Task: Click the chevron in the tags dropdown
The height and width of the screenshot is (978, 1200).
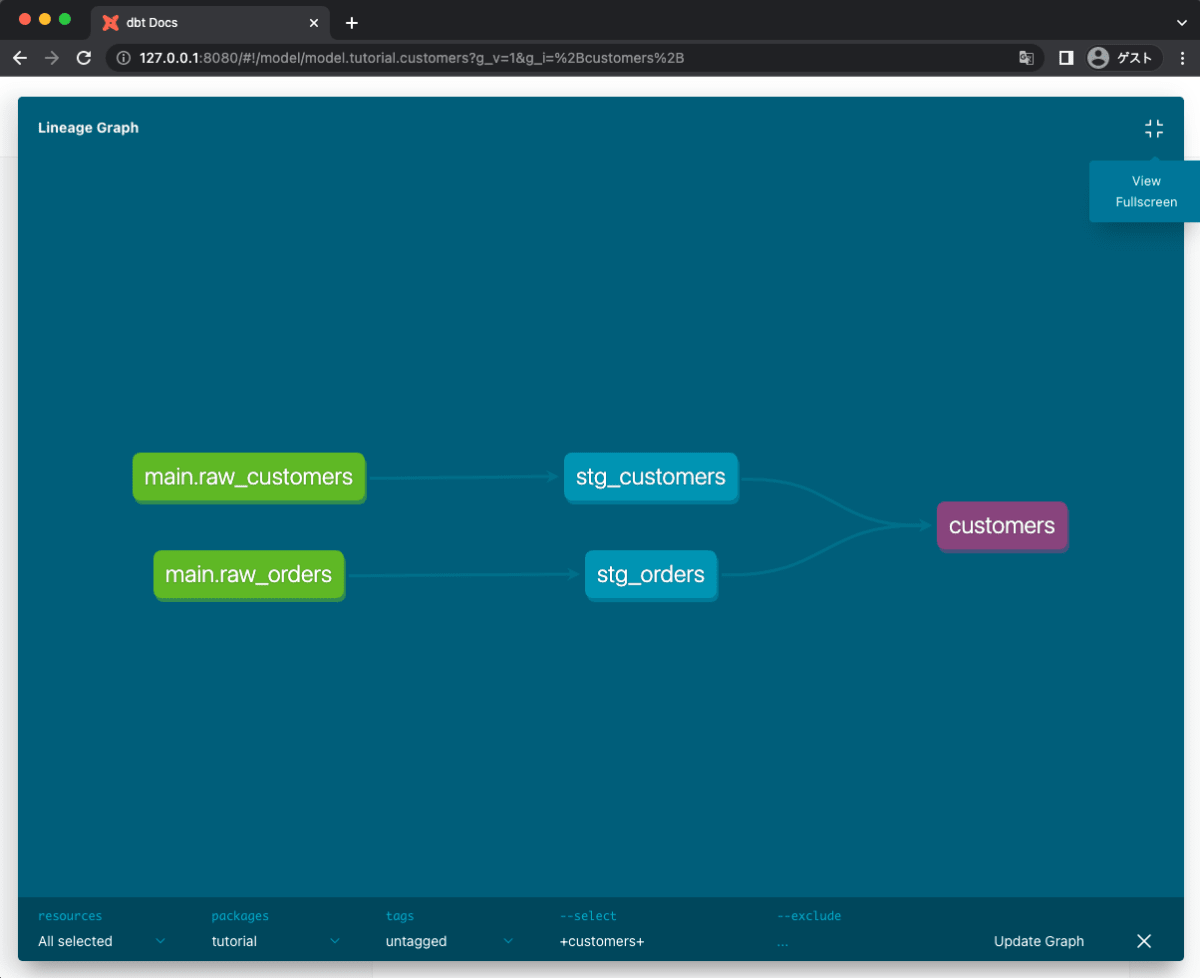Action: pos(508,941)
